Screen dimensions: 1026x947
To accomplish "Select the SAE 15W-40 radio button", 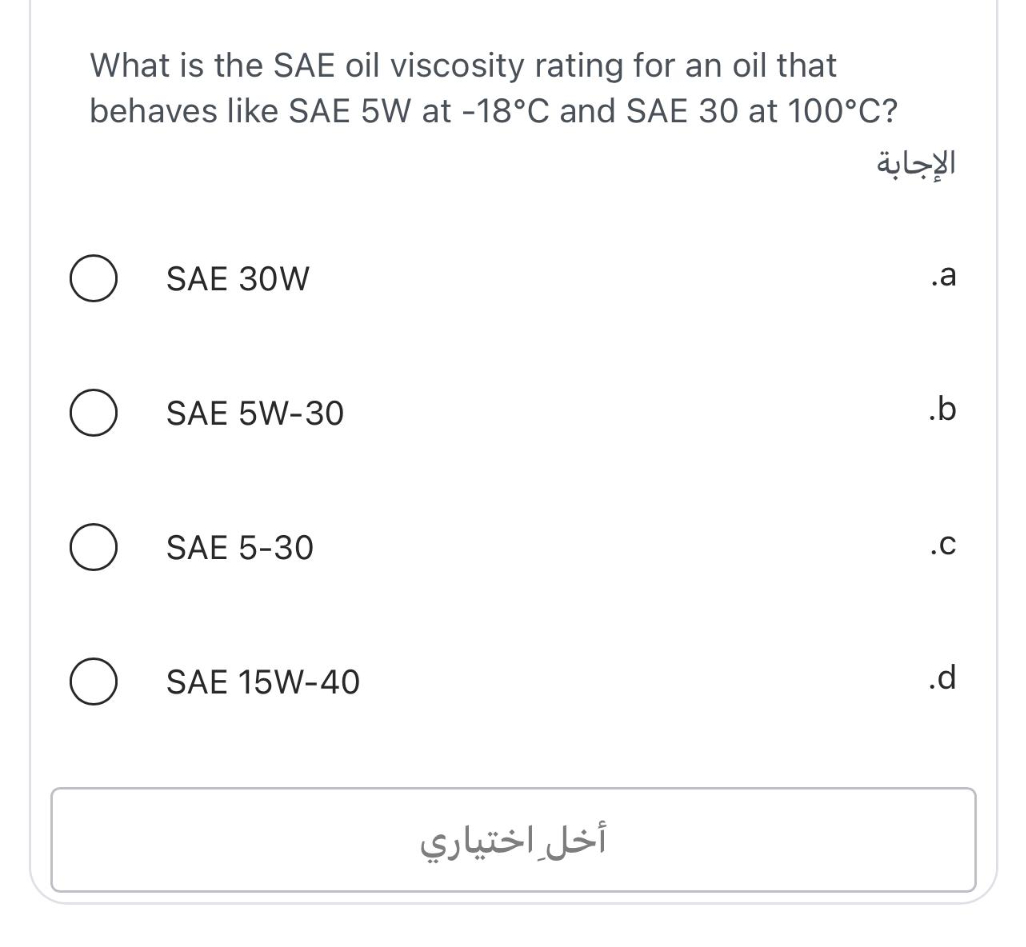I will [93, 681].
